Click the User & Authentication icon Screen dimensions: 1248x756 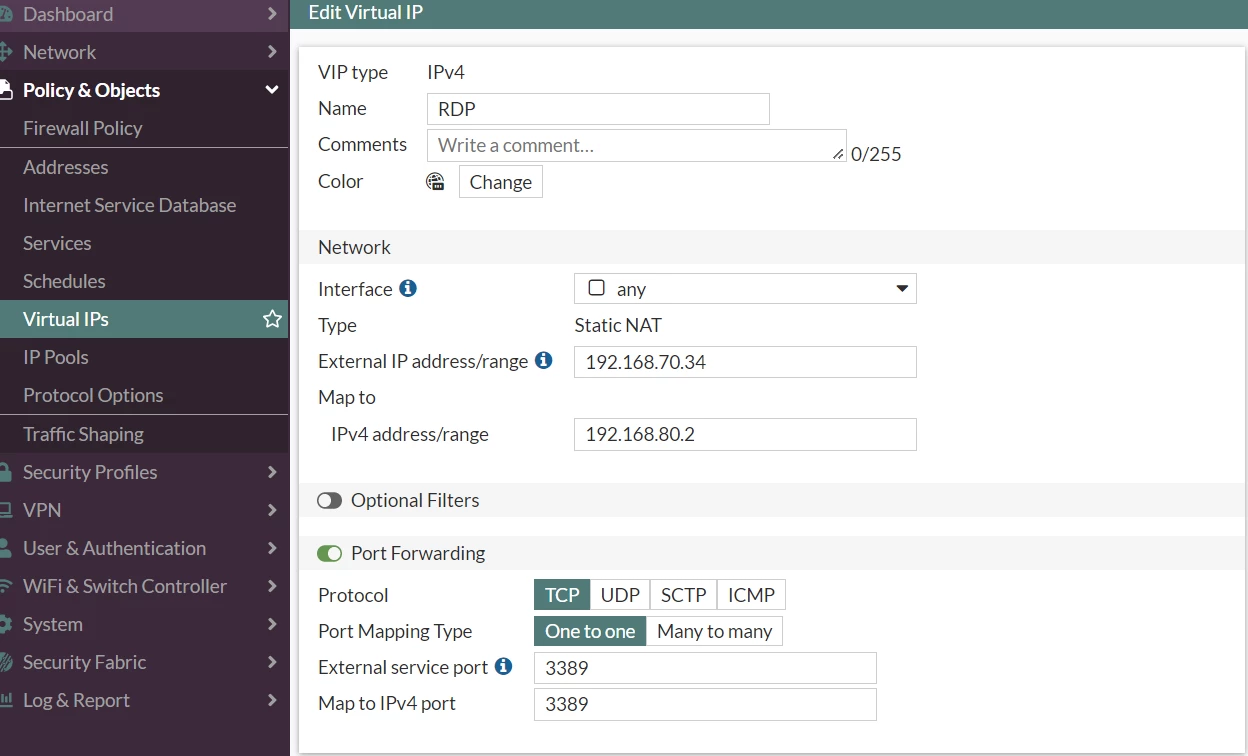[x=5, y=548]
